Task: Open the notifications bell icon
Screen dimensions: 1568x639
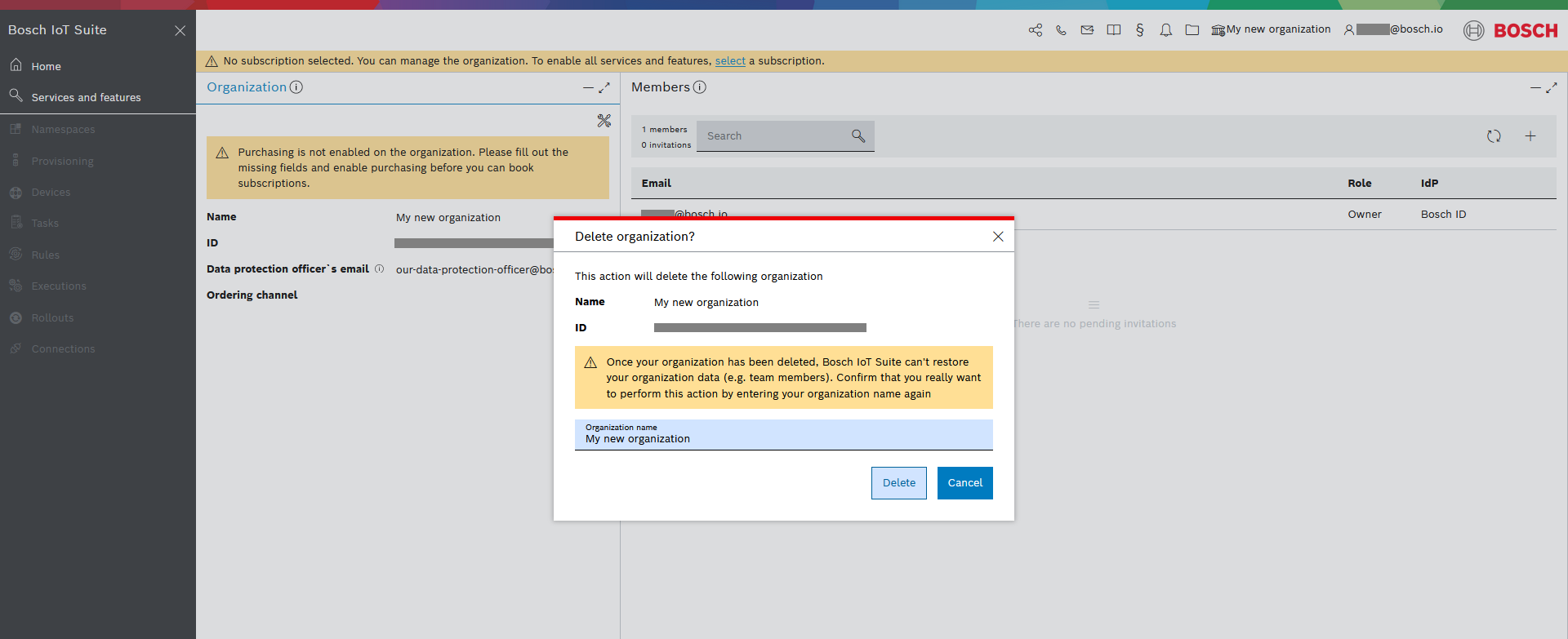Action: (x=1165, y=30)
